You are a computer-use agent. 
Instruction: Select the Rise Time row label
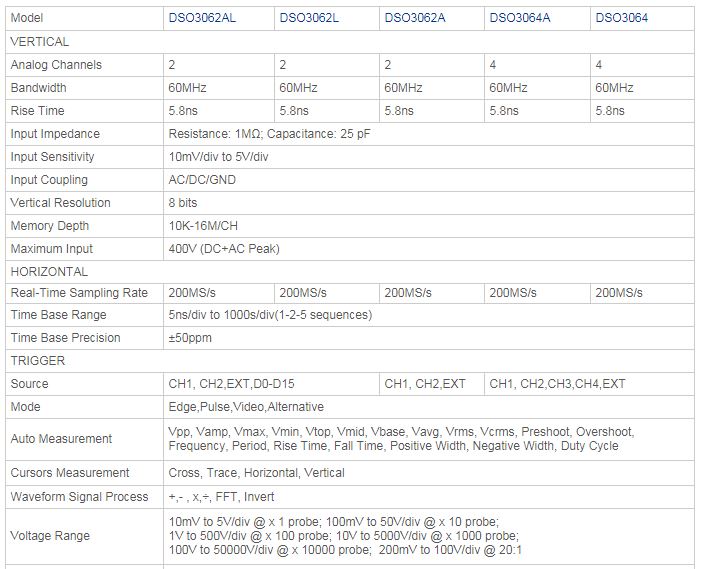point(37,111)
